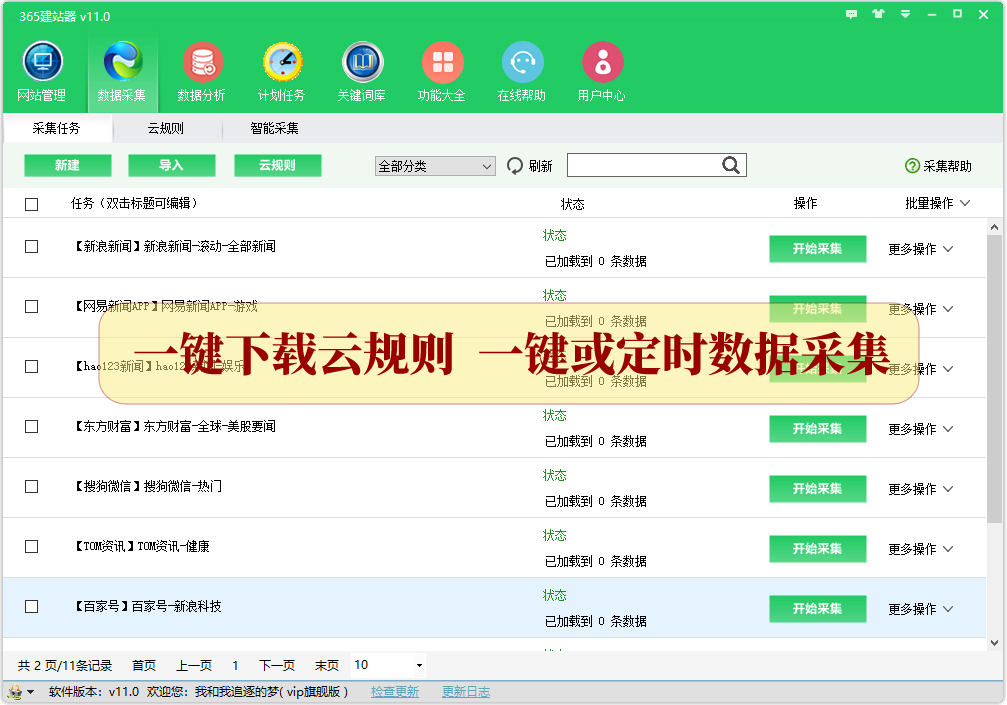Click the 刷新 refresh icon
This screenshot has height=705, width=1007.
pos(515,166)
